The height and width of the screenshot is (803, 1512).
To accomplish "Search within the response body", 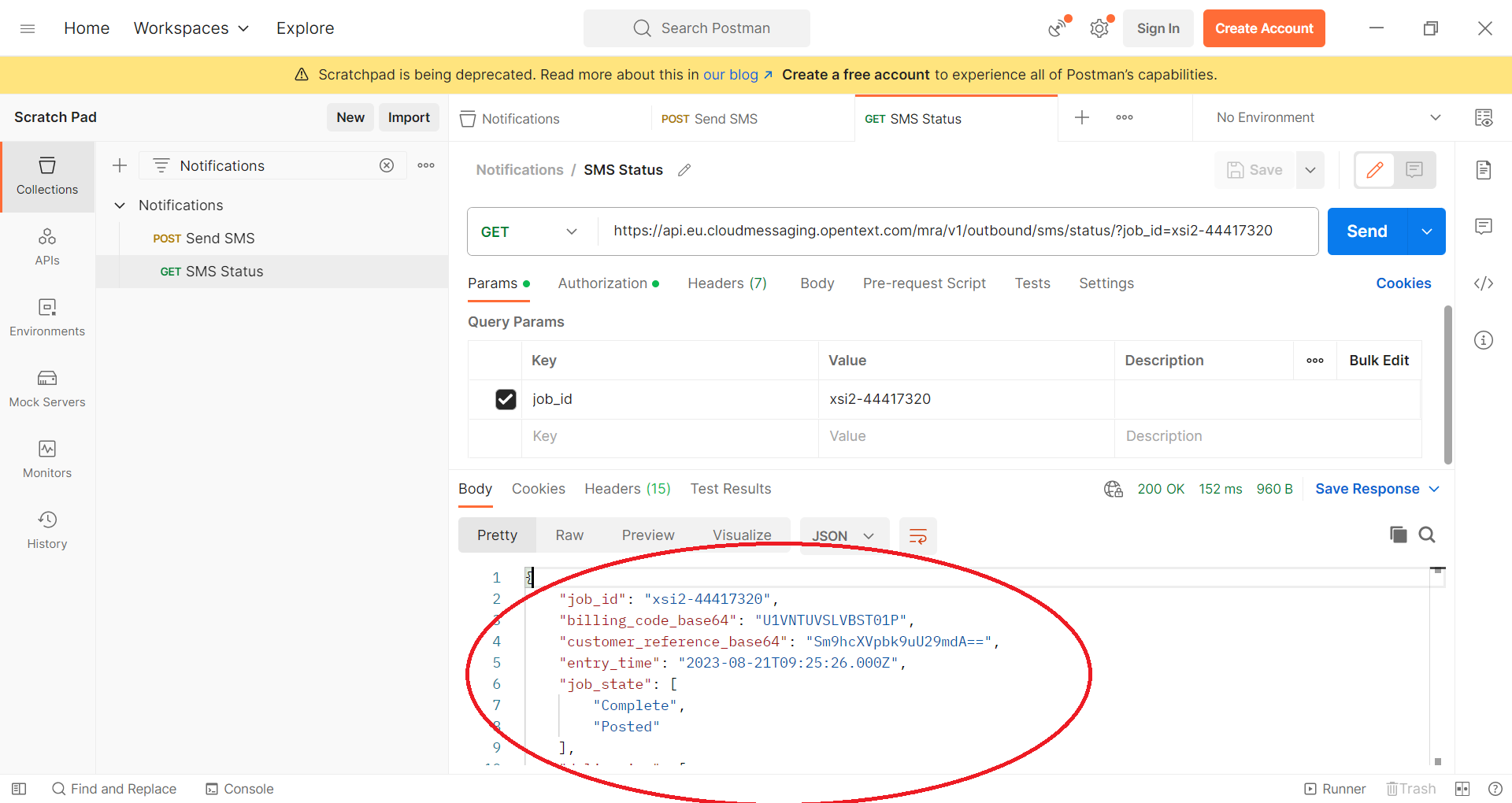I will coord(1427,535).
